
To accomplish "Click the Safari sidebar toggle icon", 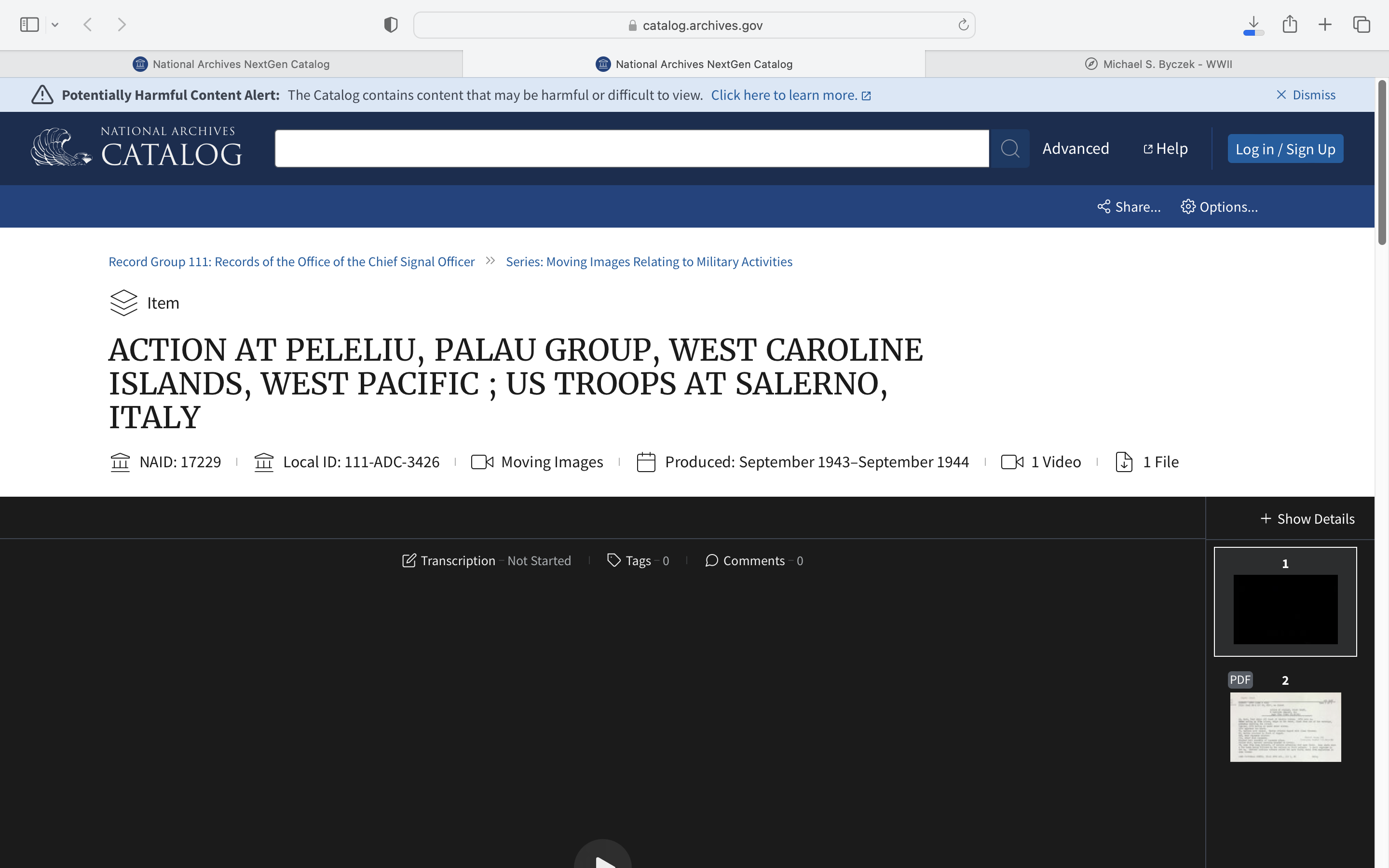I will pyautogui.click(x=29, y=25).
